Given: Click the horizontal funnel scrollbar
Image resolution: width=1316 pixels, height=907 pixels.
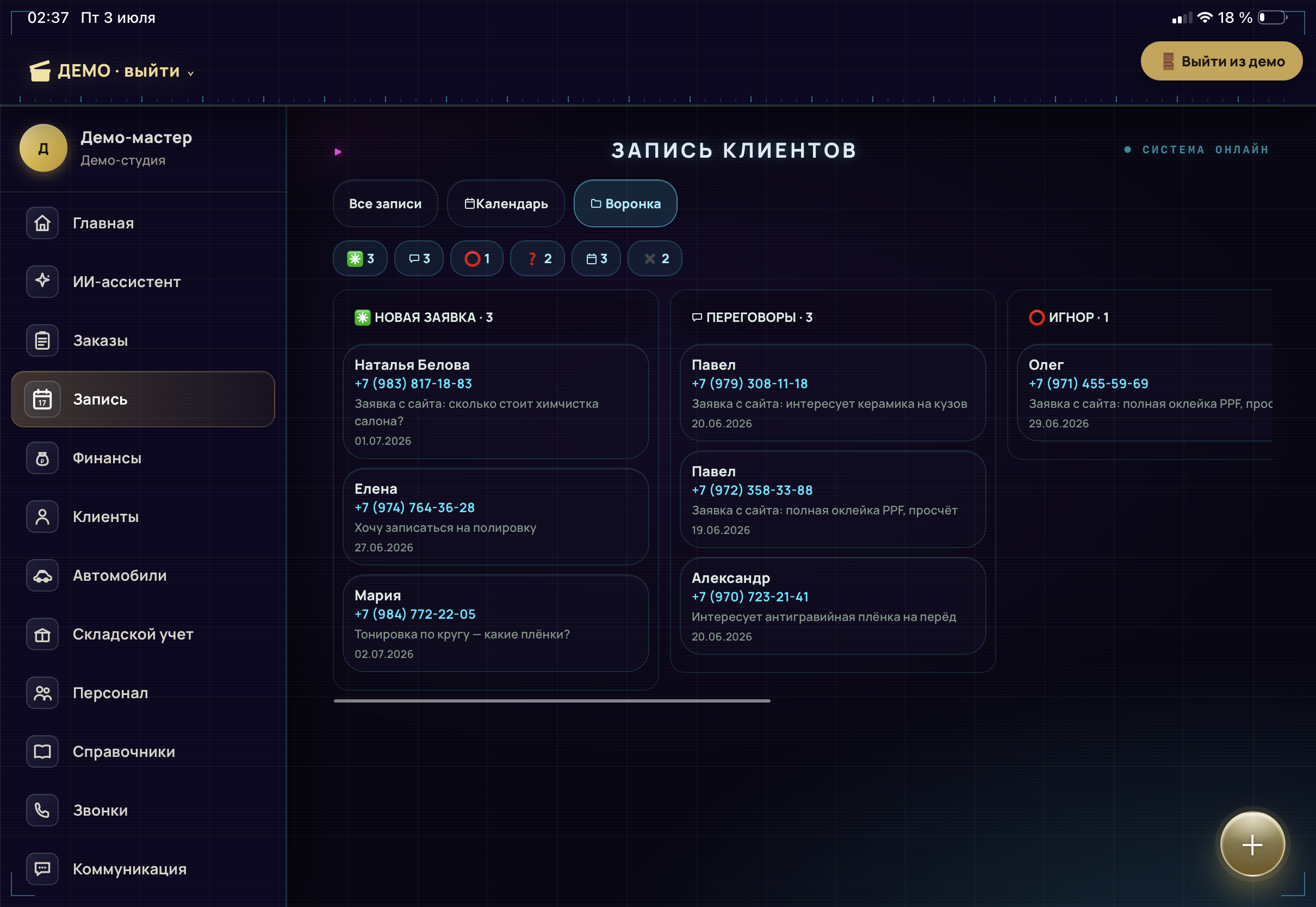Looking at the screenshot, I should (553, 701).
